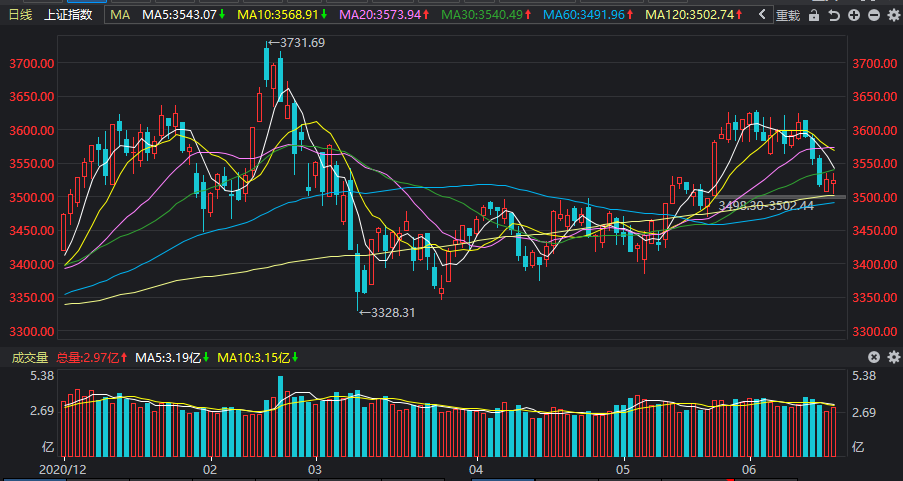Viewport: 903px width, 481px height.
Task: Click the 上证指数 index name
Action: pyautogui.click(x=69, y=15)
